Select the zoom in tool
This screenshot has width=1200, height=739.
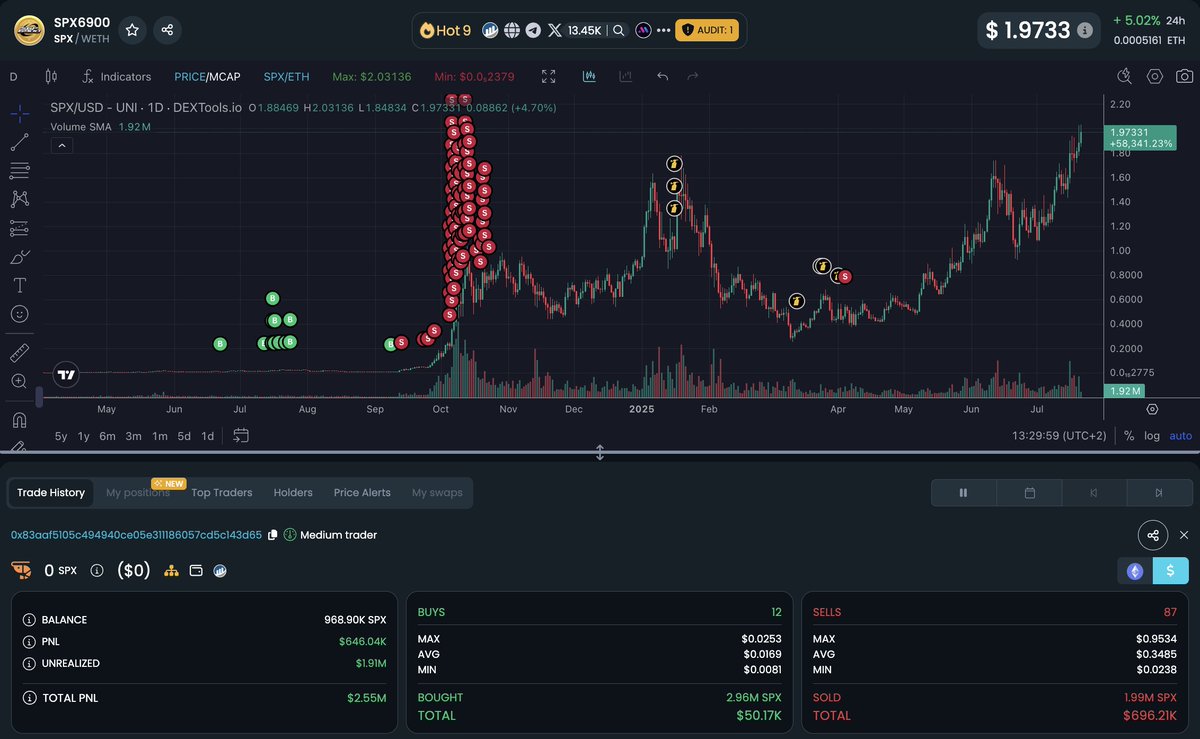[19, 381]
